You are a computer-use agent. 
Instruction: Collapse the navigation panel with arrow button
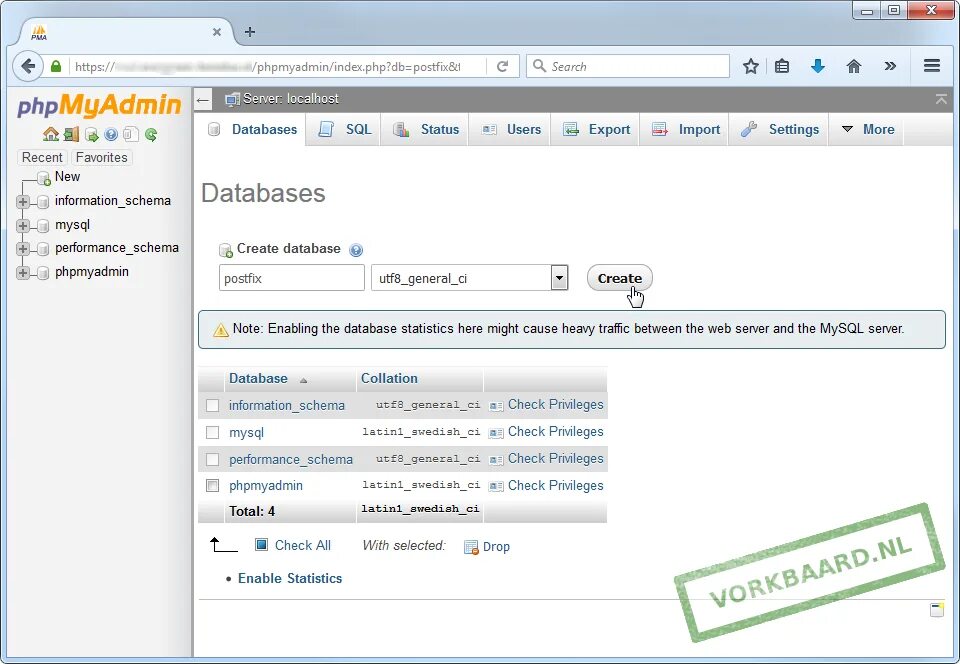tap(203, 99)
